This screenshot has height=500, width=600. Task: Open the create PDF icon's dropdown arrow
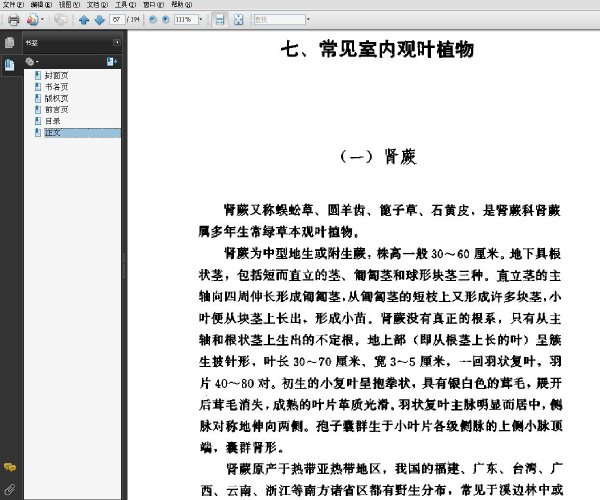[42, 20]
